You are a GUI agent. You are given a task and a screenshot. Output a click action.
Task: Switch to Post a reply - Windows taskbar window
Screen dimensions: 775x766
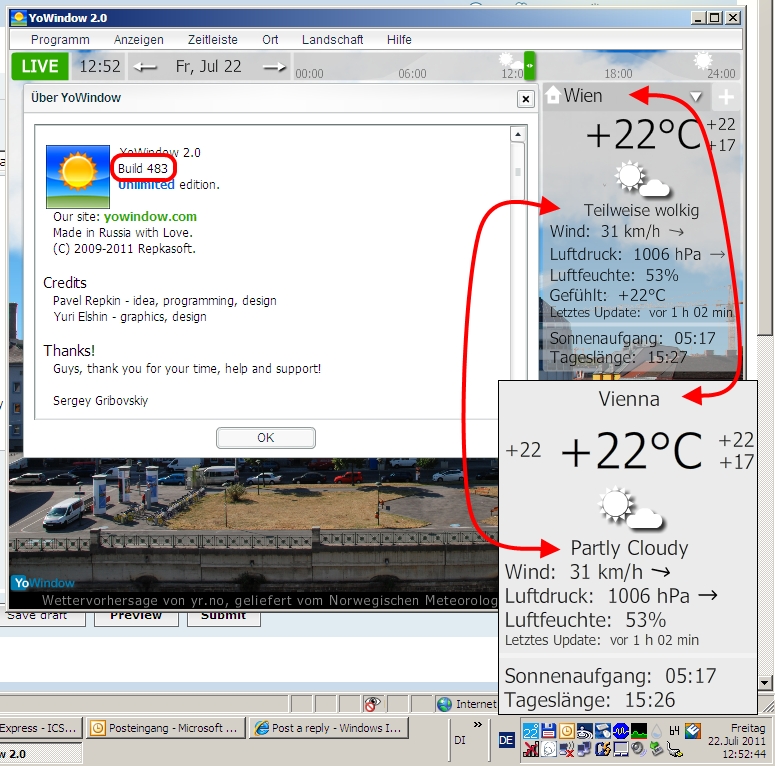tap(329, 728)
